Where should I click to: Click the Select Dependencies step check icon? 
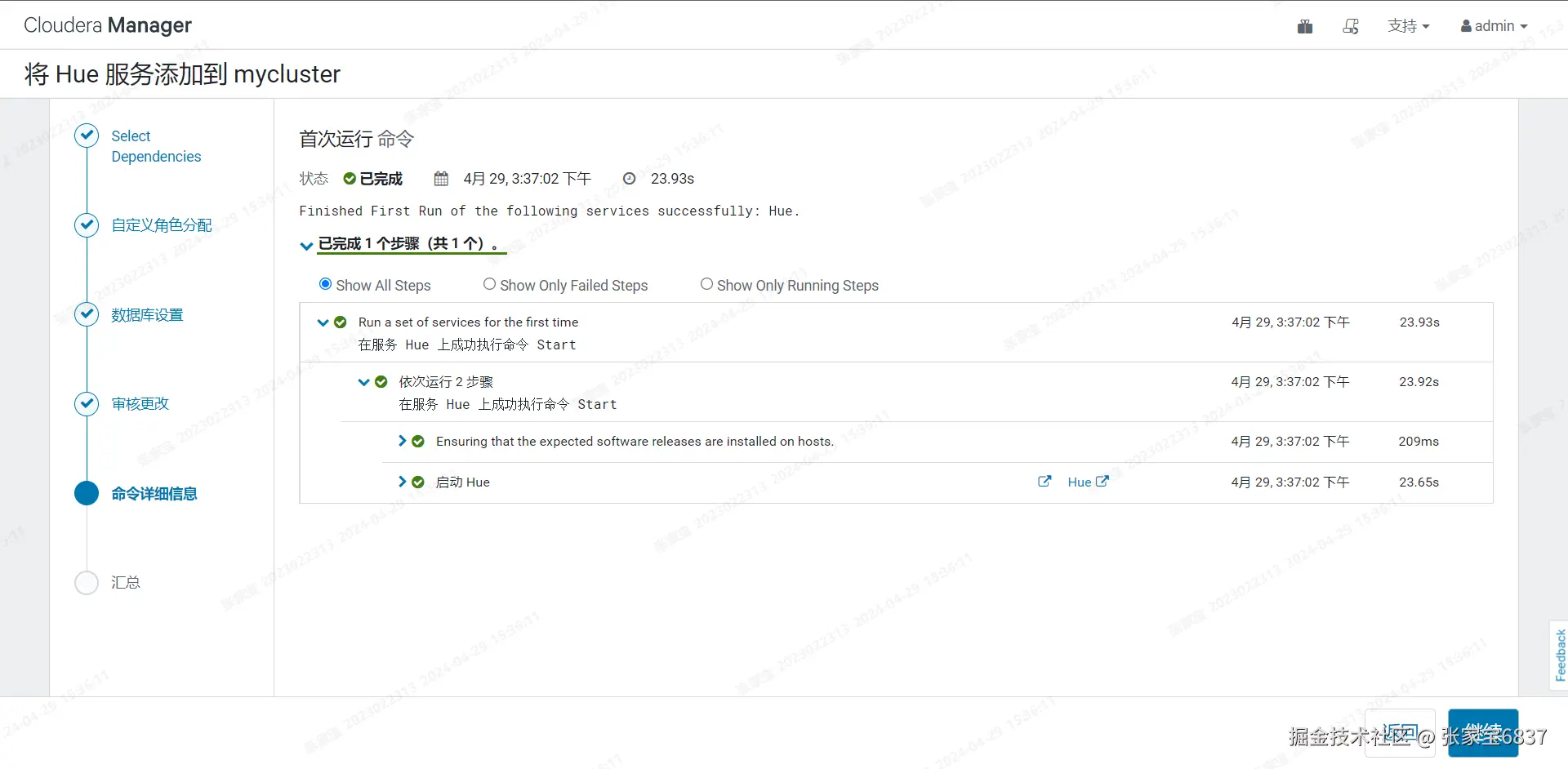tap(87, 136)
